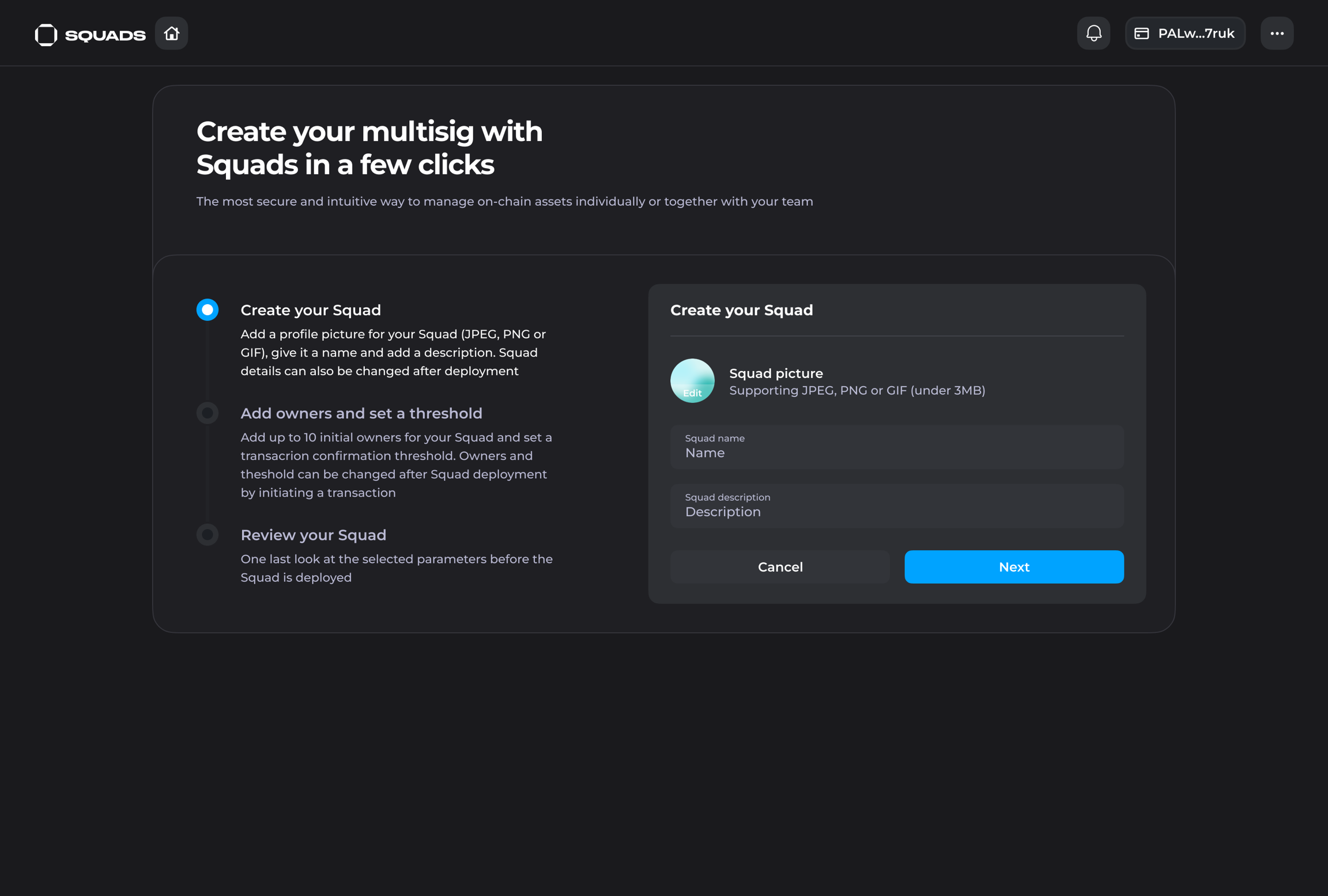
Task: Click the wallet card icon
Action: tap(1142, 33)
